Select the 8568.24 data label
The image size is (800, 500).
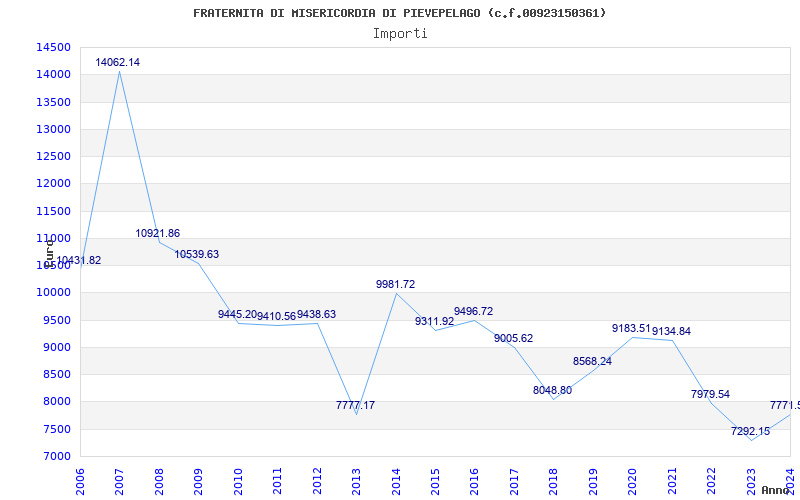coord(592,361)
